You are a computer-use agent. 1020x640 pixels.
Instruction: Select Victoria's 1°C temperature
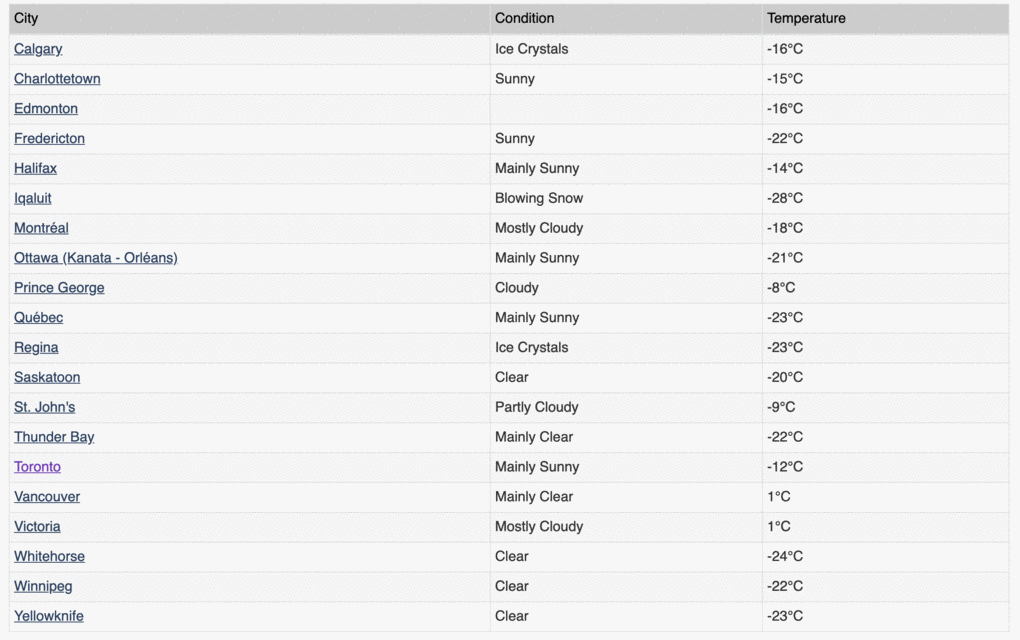click(x=779, y=527)
